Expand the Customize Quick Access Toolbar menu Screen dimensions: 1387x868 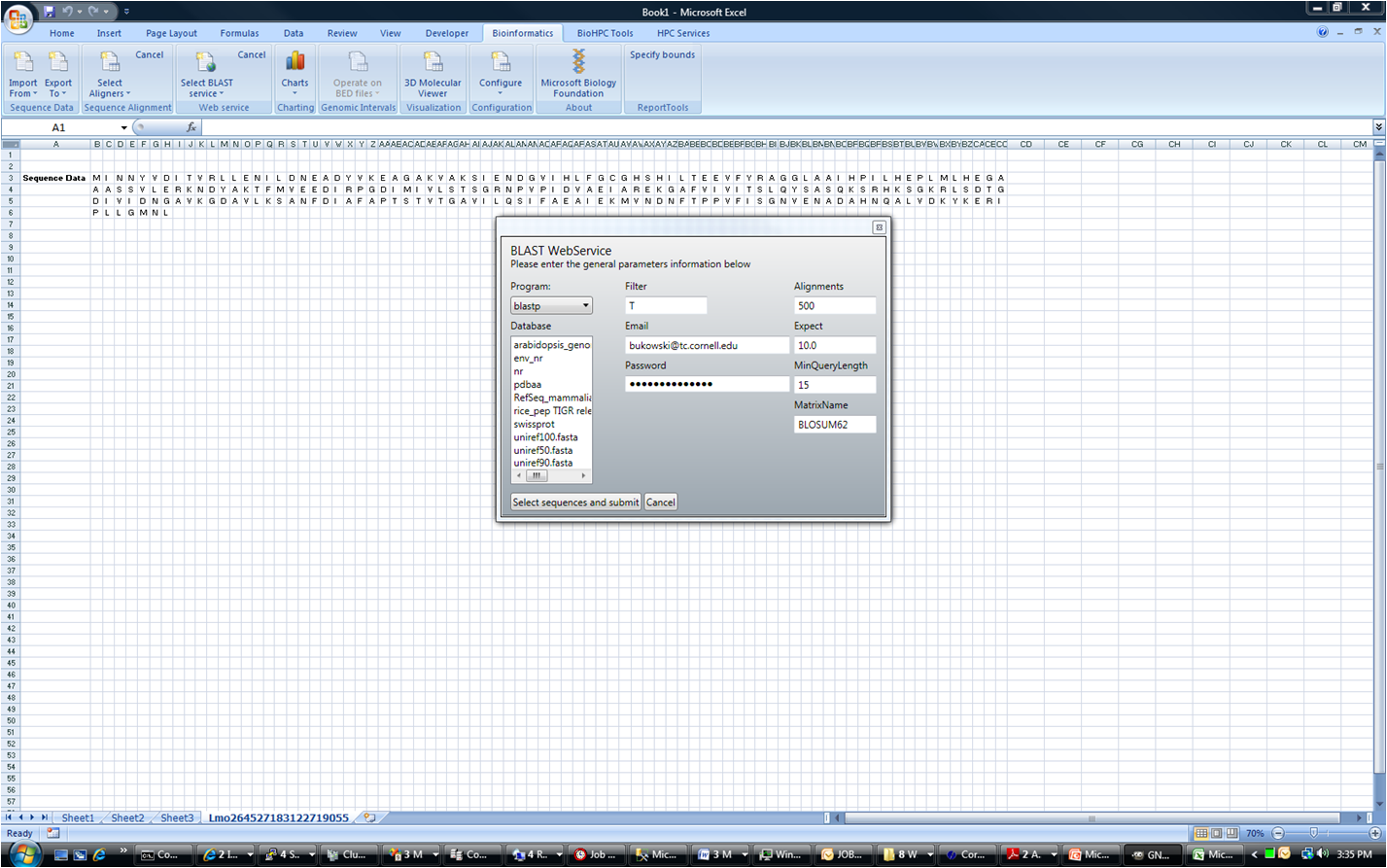pos(126,12)
